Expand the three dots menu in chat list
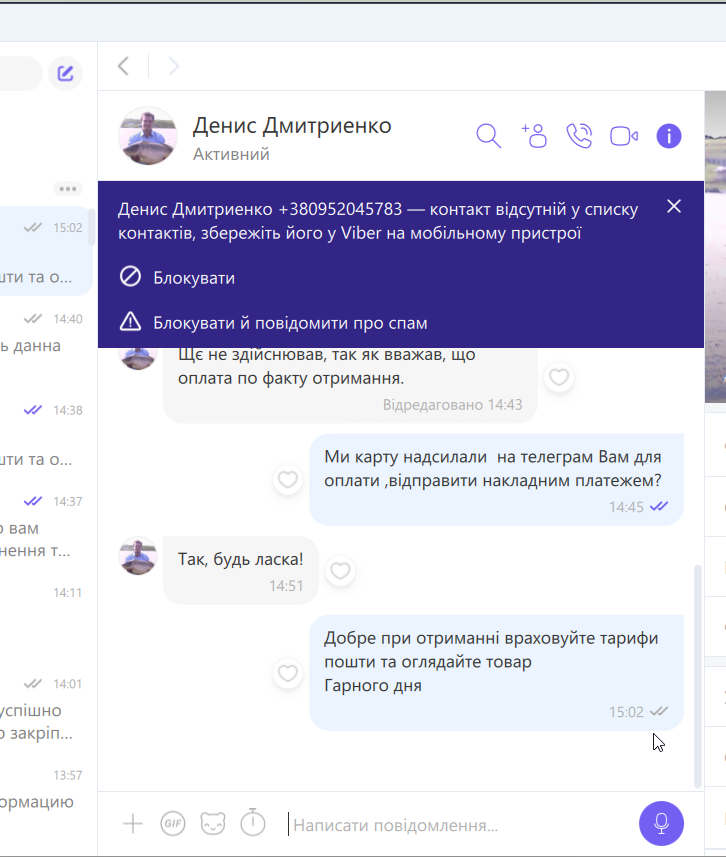The width and height of the screenshot is (726, 857). click(68, 189)
